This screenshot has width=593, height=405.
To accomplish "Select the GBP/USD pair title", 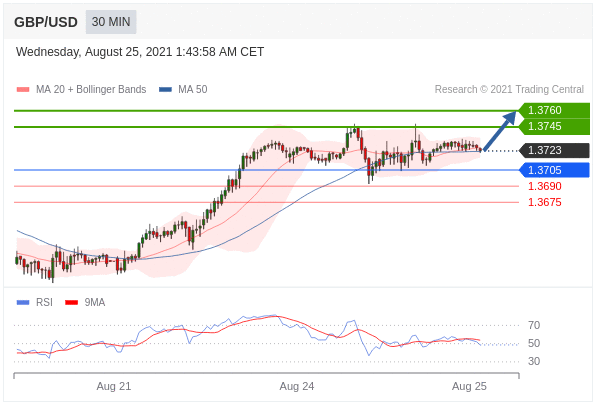I will point(46,22).
